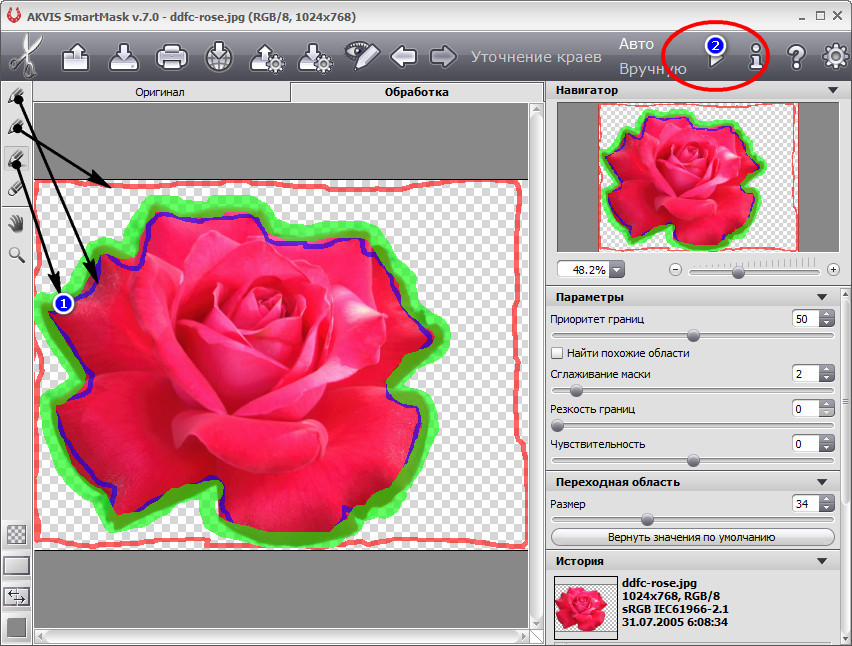The width and height of the screenshot is (852, 646).
Task: Select the Hand pan tool
Action: pyautogui.click(x=16, y=222)
